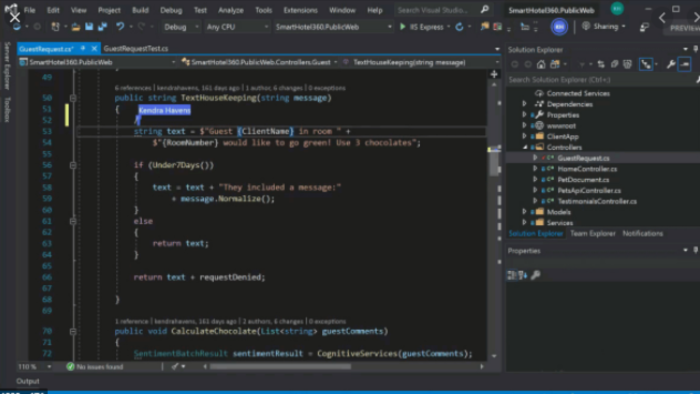Click Alphabetical sort icon in Properties panel
This screenshot has width=700, height=394.
(x=523, y=275)
